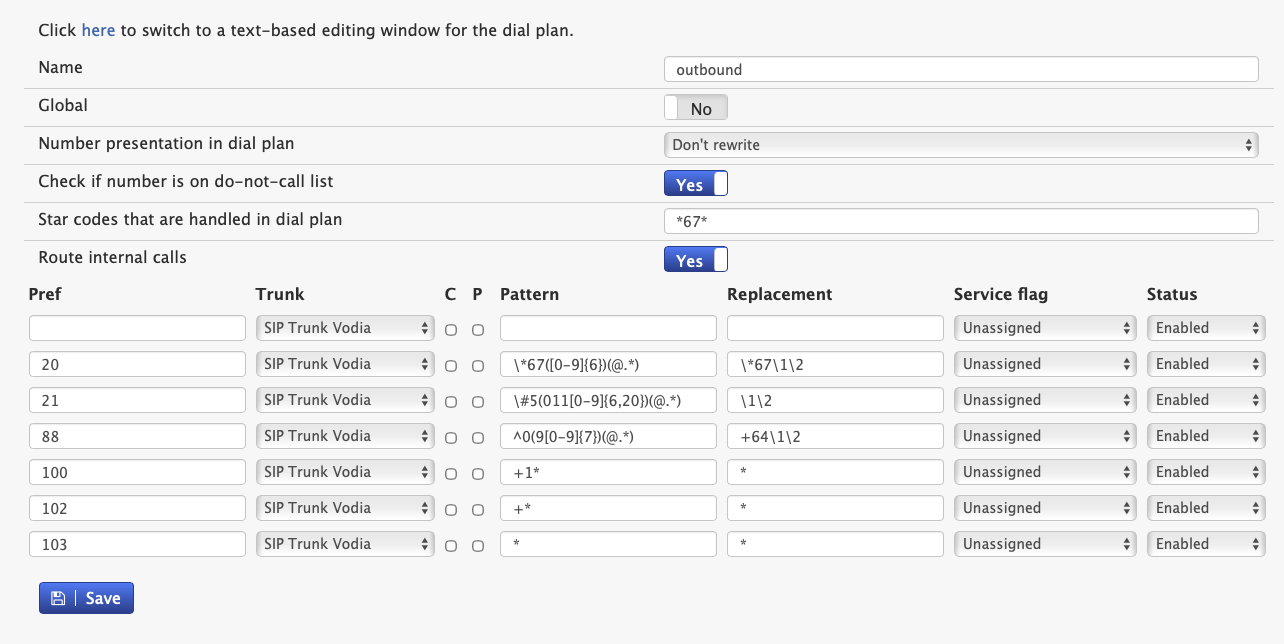
Task: Disable the Route internal calls switch
Action: [x=696, y=260]
